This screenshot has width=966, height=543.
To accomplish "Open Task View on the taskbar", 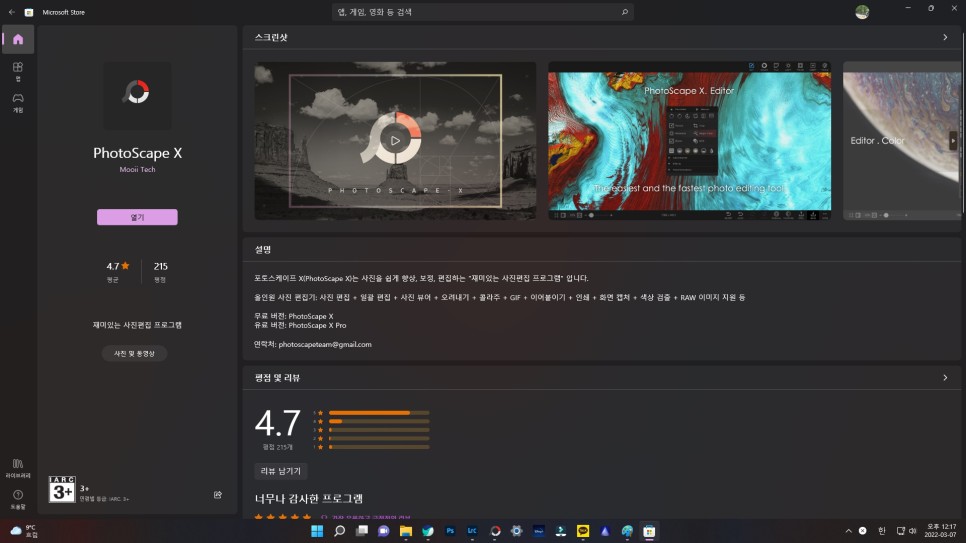I will (x=362, y=531).
